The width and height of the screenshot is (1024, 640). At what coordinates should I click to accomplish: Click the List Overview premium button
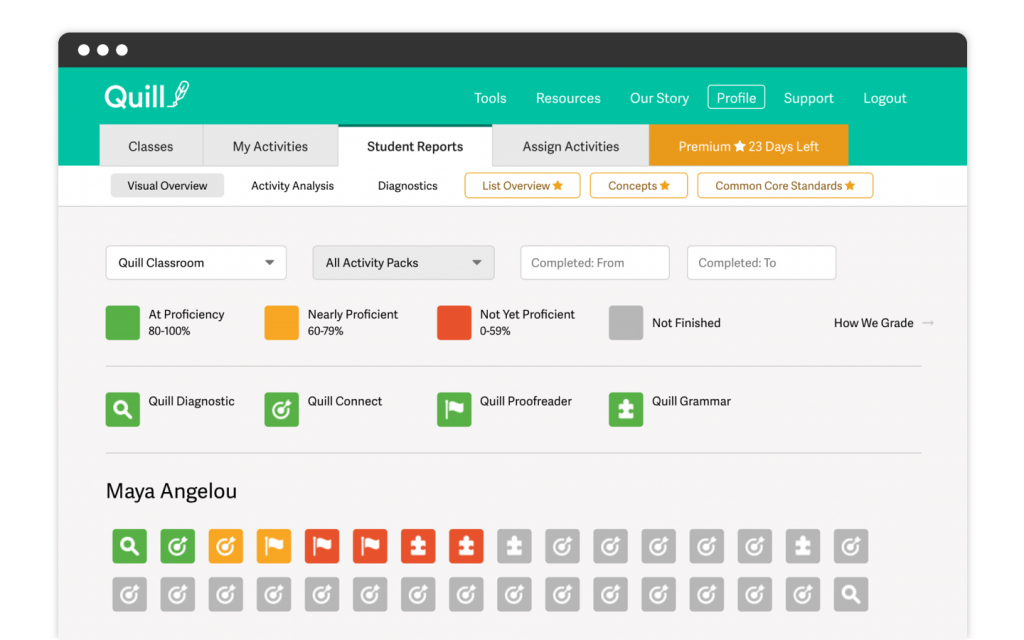[x=522, y=185]
